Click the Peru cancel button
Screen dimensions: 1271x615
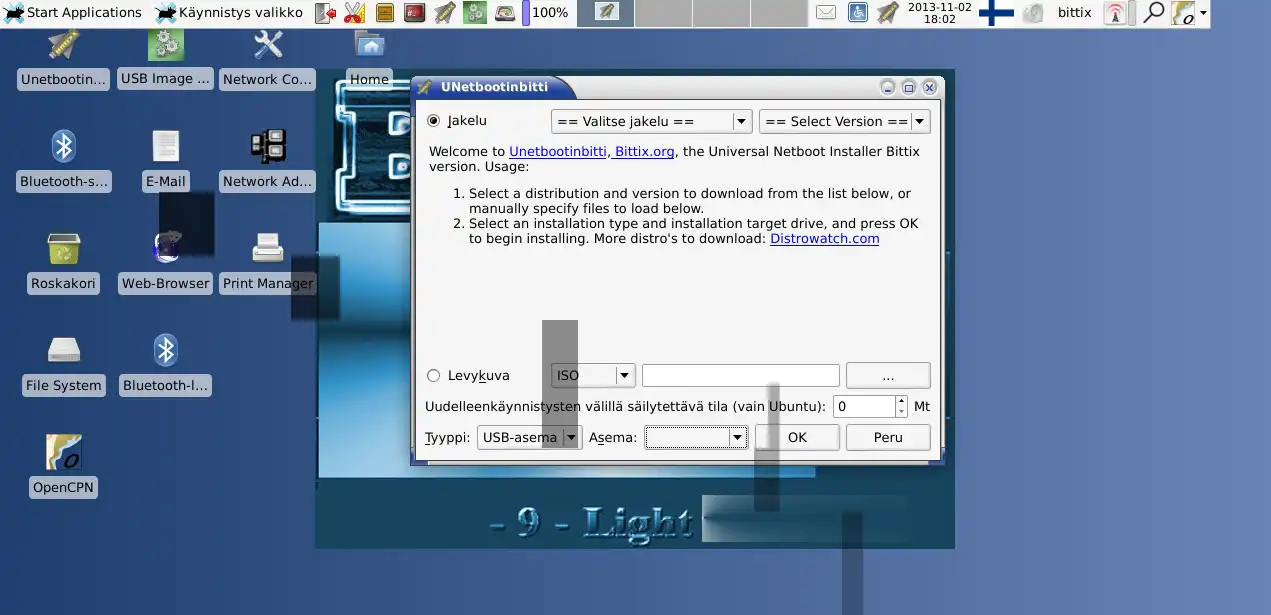click(888, 438)
